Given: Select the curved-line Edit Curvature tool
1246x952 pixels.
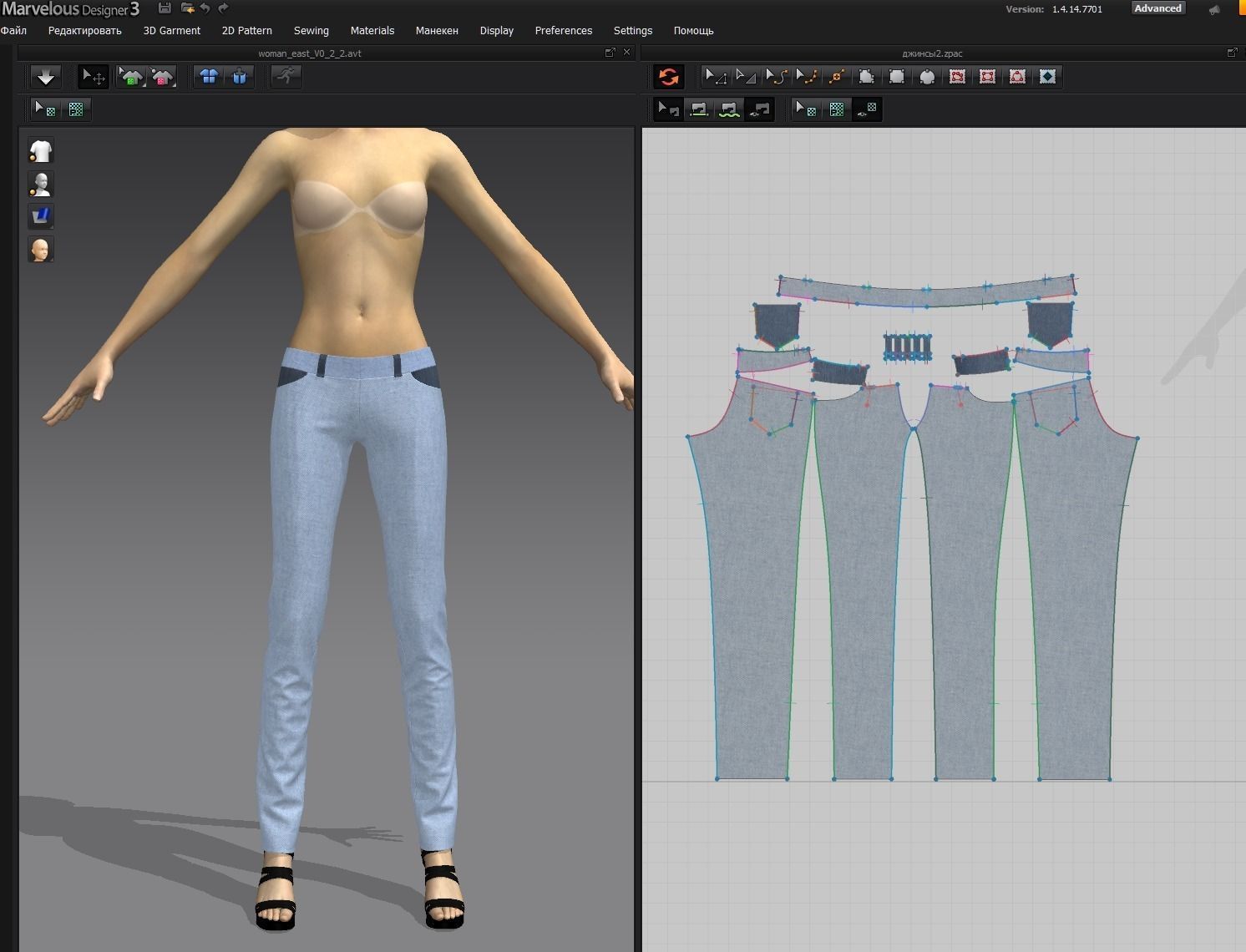Looking at the screenshot, I should (x=776, y=77).
